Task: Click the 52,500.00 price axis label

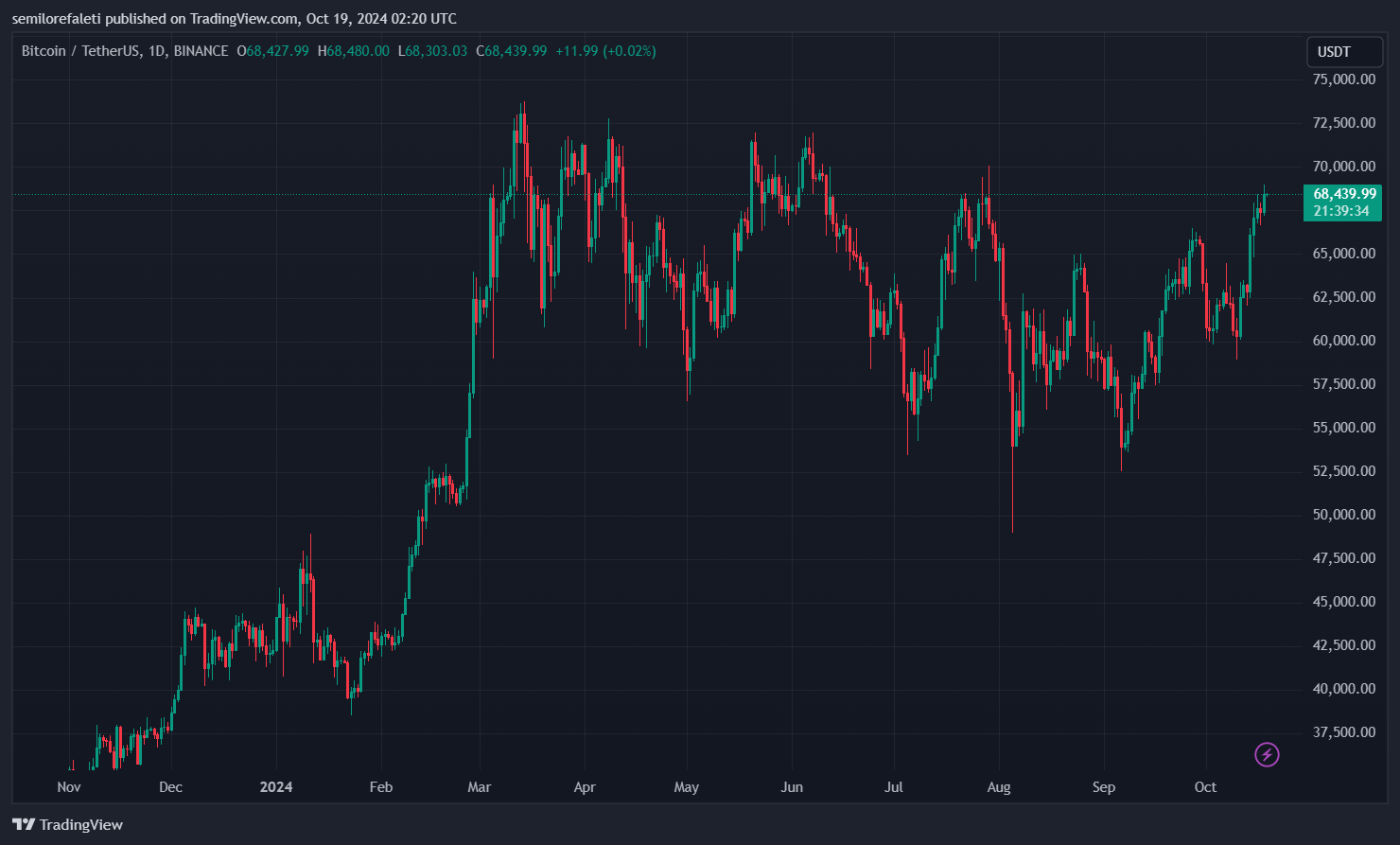Action: coord(1344,471)
